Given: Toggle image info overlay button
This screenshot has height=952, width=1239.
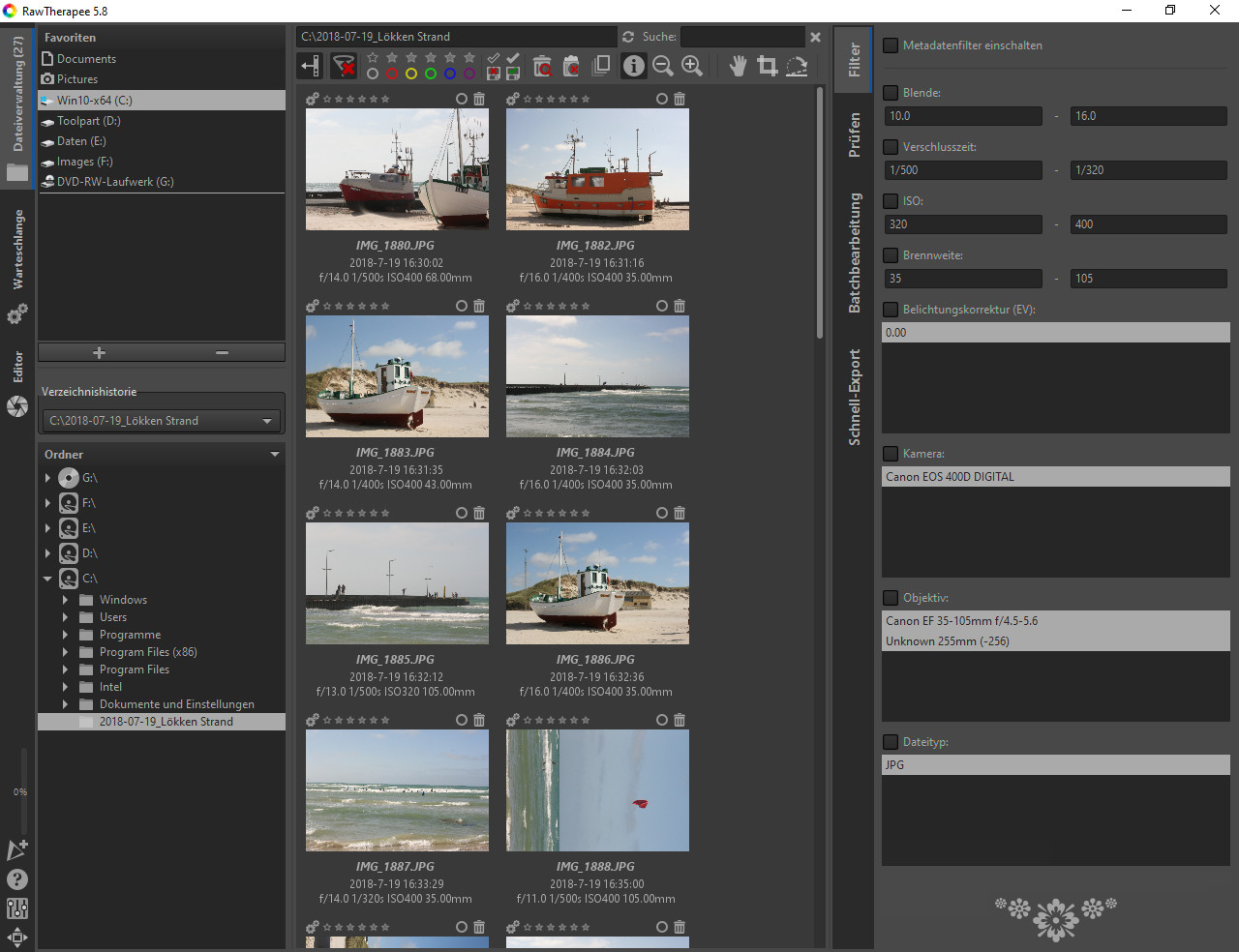Looking at the screenshot, I should tap(634, 66).
